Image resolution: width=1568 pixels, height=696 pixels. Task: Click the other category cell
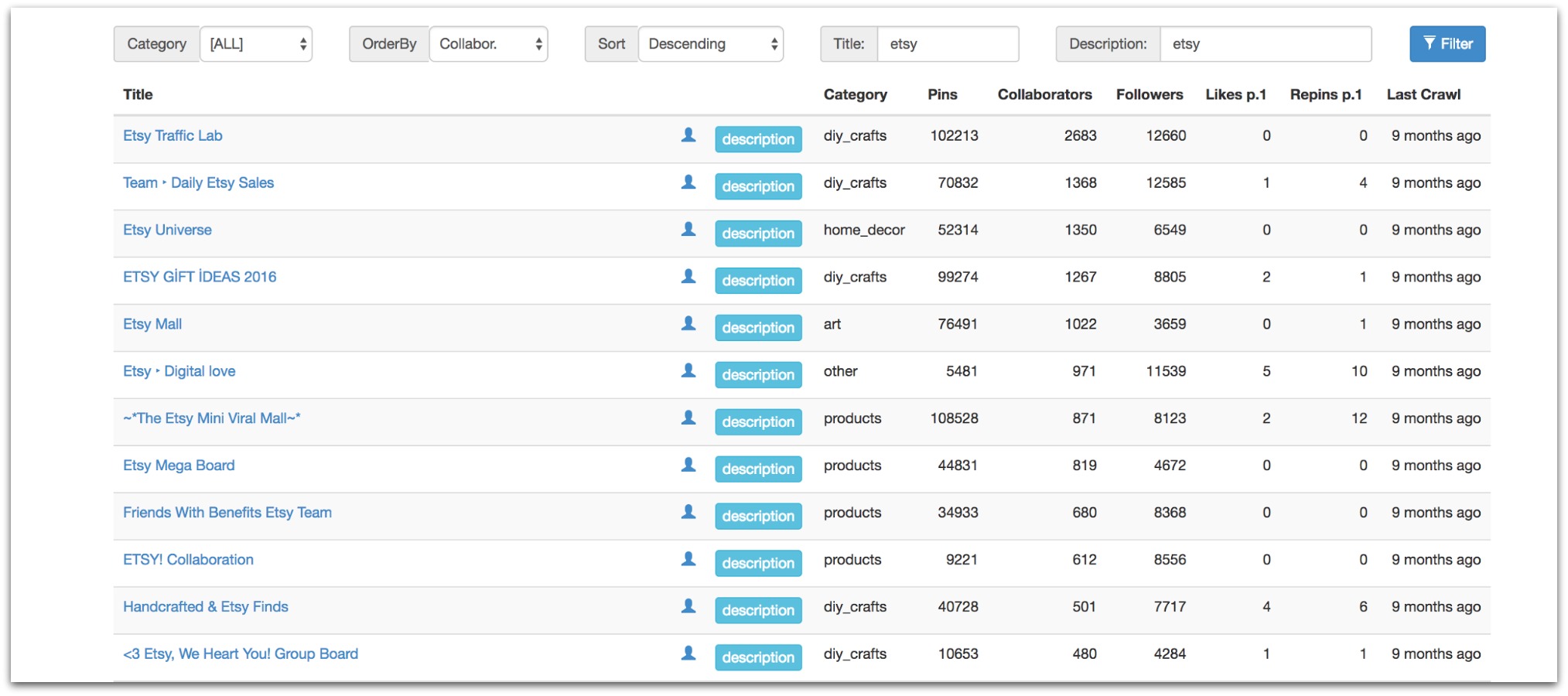pos(840,371)
